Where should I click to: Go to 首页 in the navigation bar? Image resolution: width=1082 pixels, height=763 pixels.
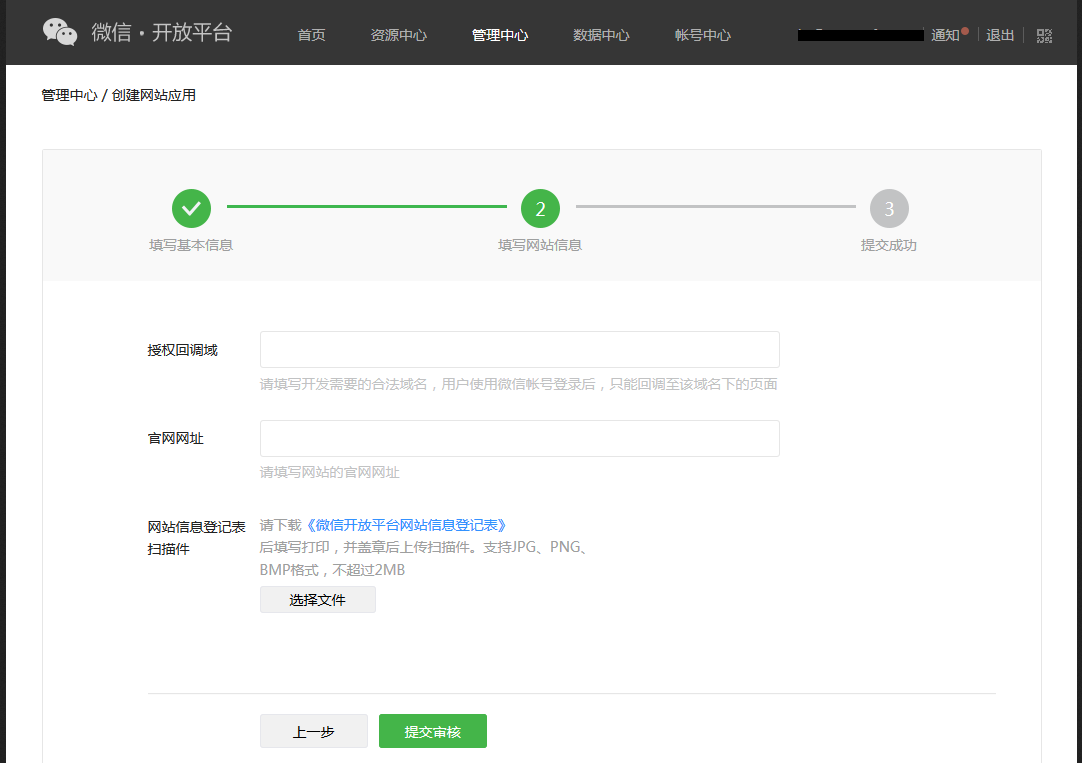pos(311,35)
